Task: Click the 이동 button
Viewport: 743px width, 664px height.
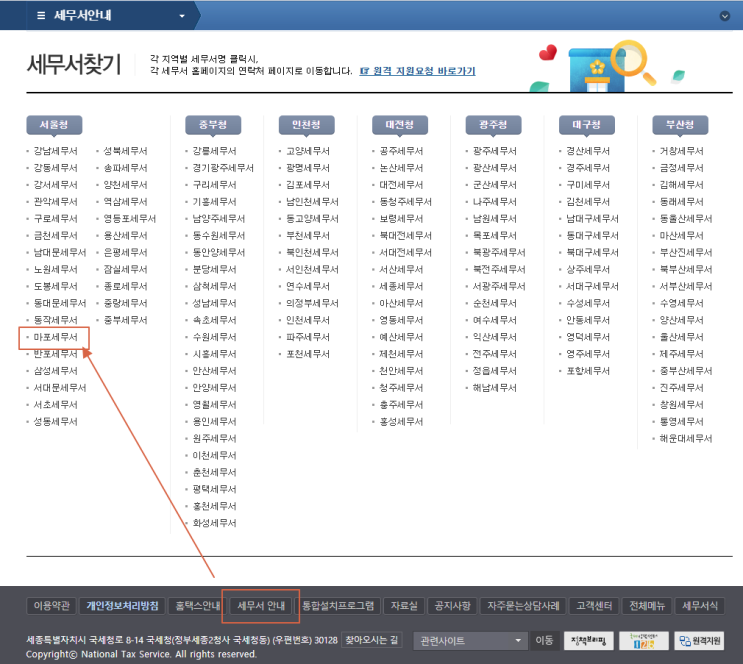Action: coord(544,641)
